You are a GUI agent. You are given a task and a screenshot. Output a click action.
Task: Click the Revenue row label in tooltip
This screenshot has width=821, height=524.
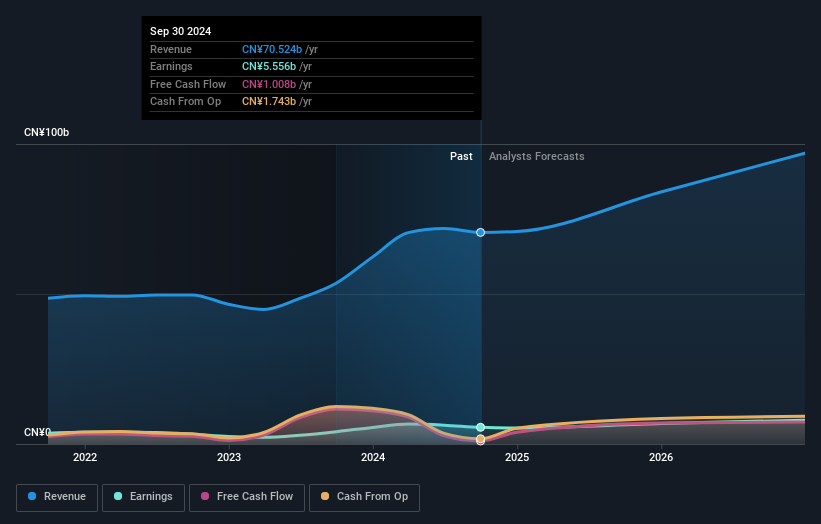pos(171,49)
